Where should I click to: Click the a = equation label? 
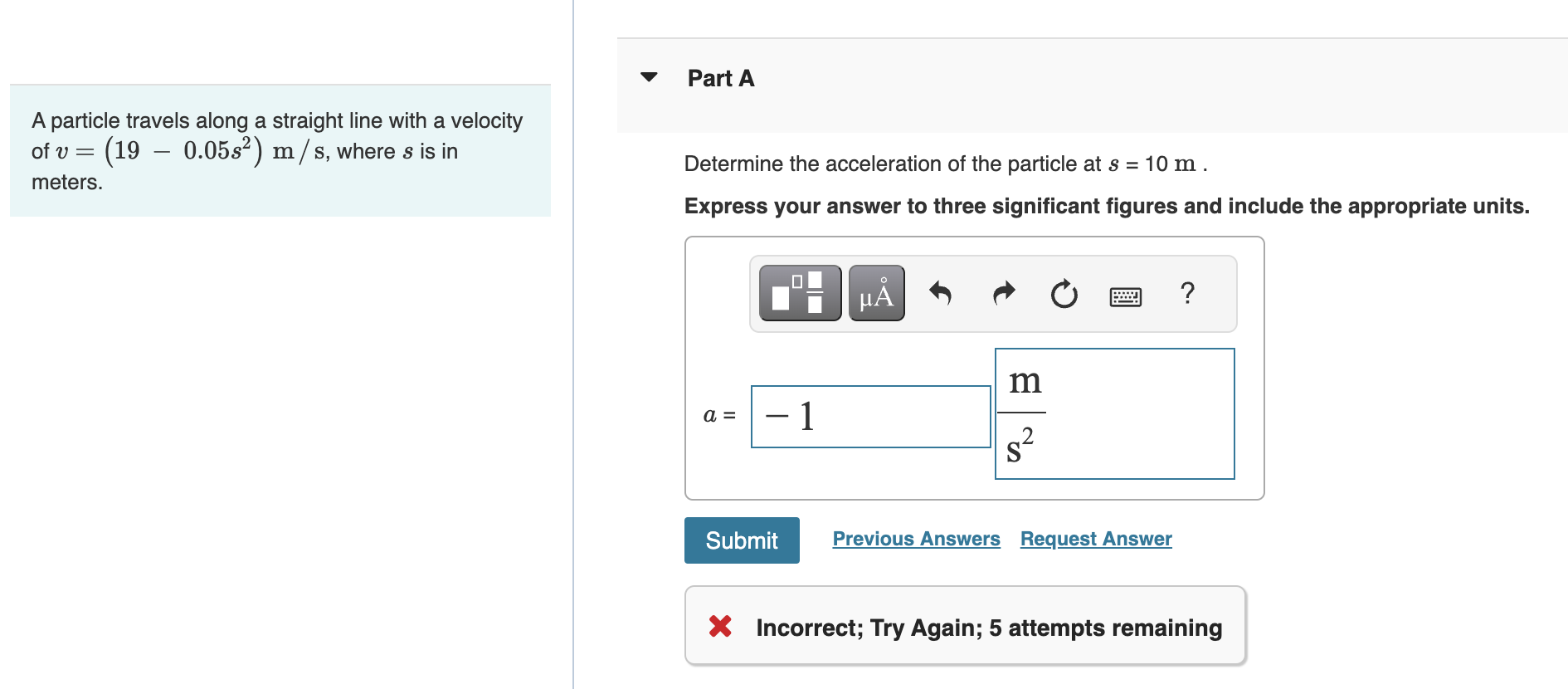point(718,415)
